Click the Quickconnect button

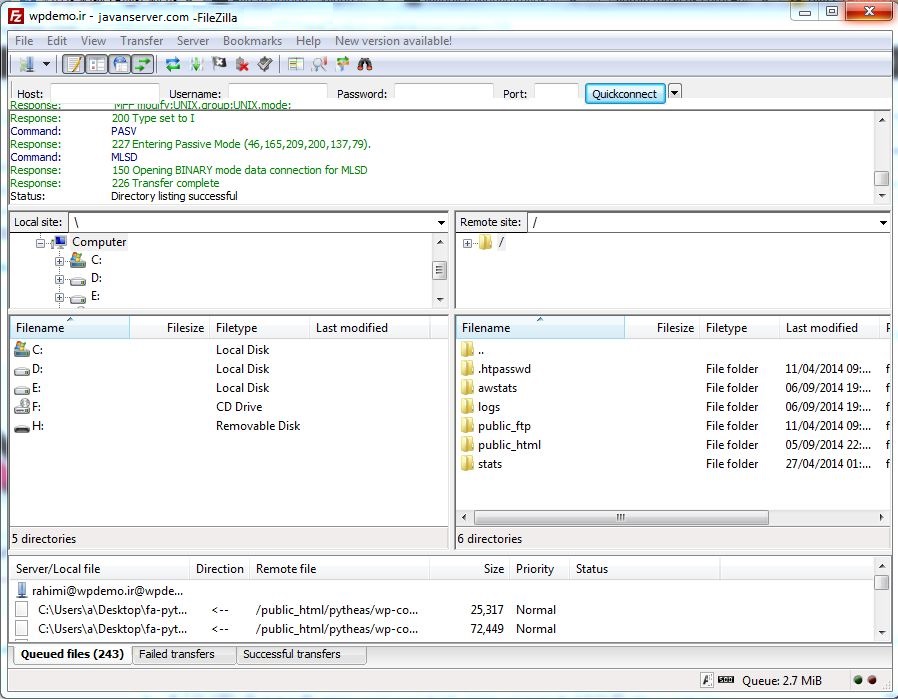pos(624,94)
